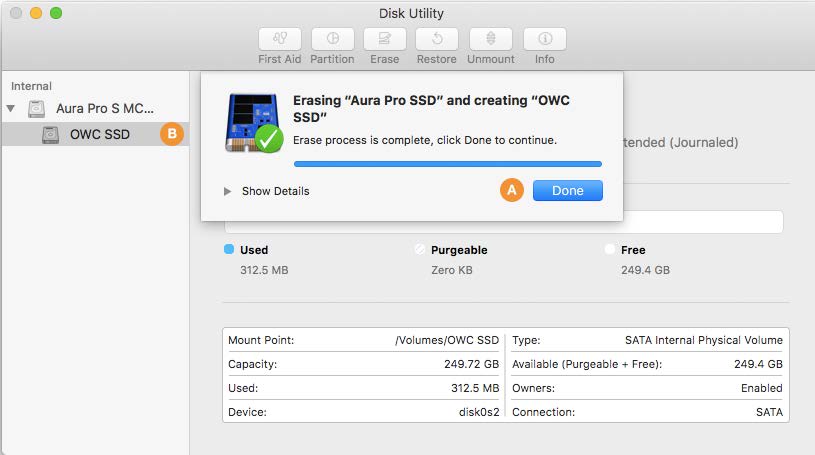
Task: Click the Available 249.4 GB table value
Action: coord(758,364)
